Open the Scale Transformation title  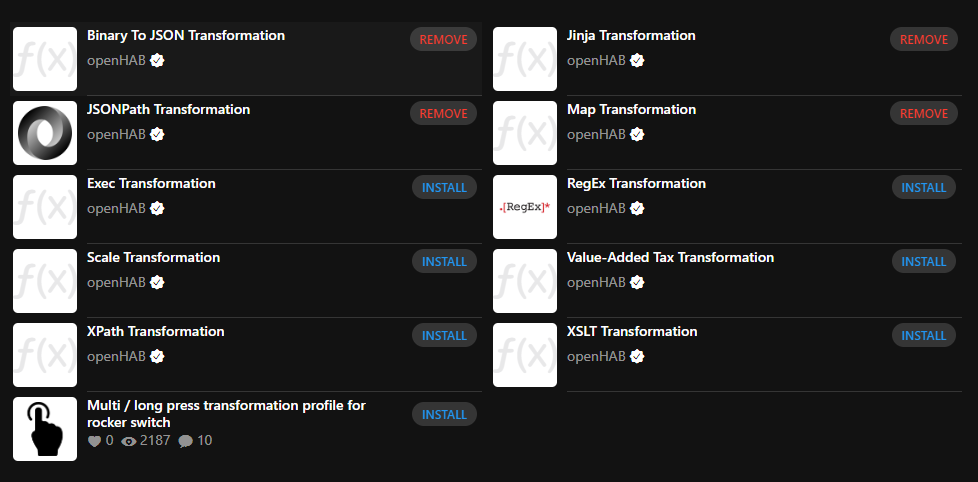coord(153,258)
